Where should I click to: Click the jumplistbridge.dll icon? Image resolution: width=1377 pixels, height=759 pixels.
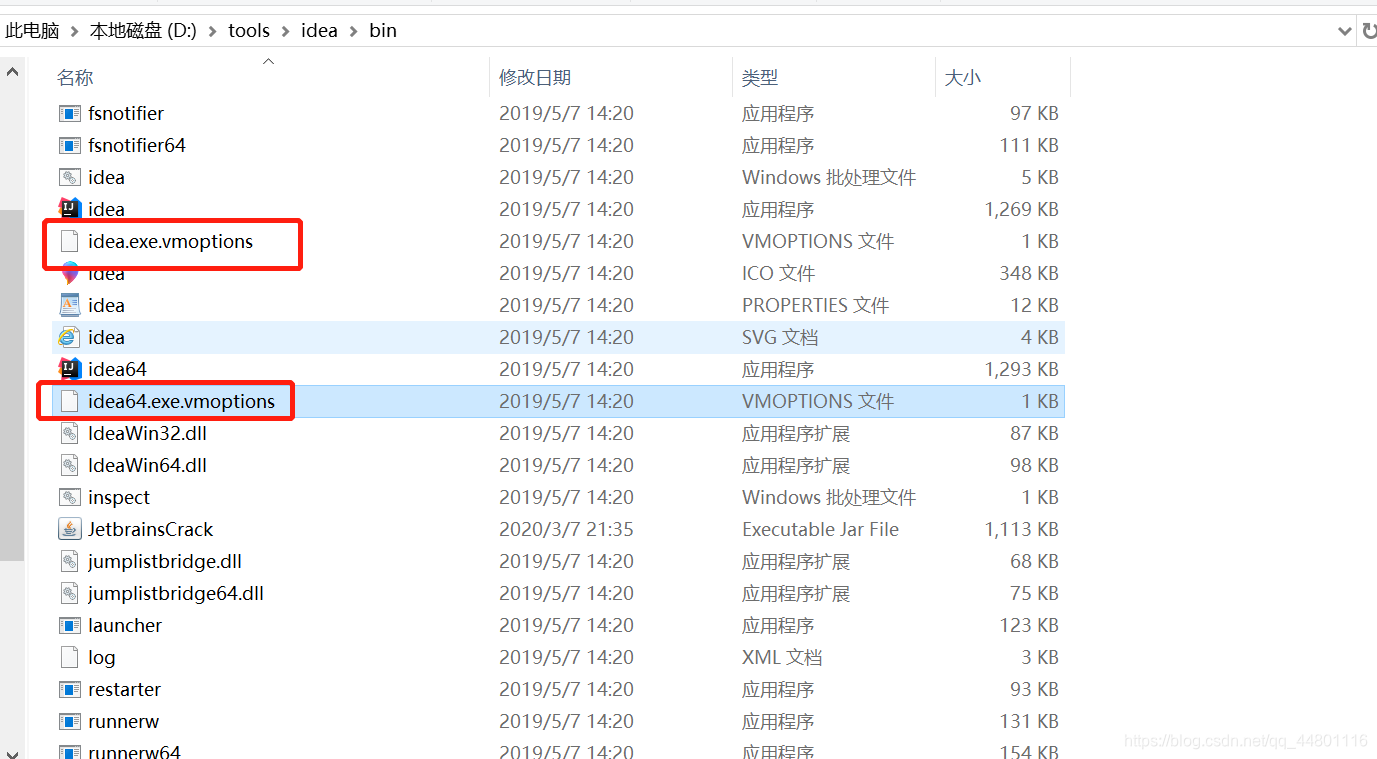pos(69,561)
